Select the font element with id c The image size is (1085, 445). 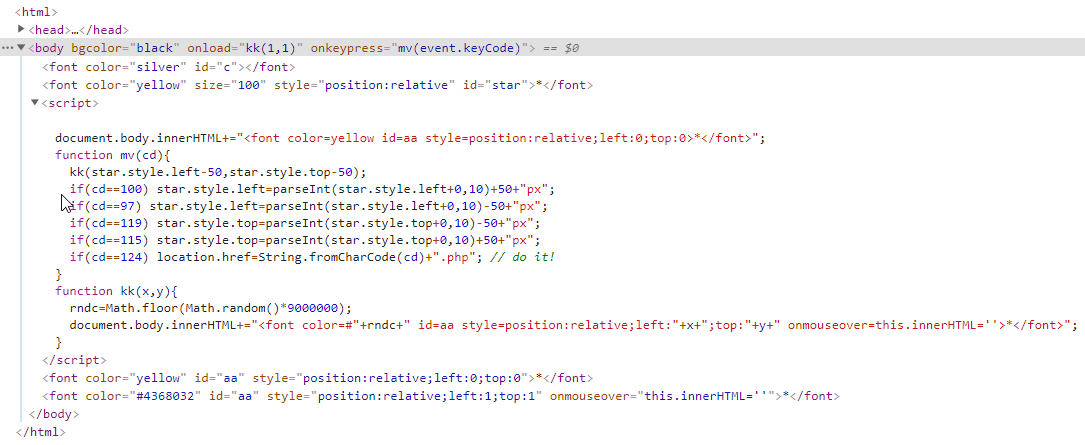[169, 67]
